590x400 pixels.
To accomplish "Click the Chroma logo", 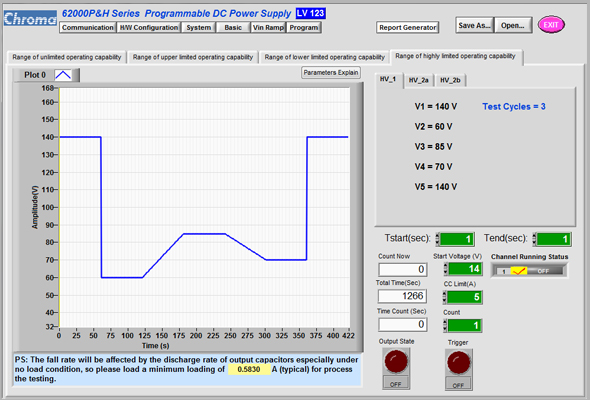I will 30,18.
